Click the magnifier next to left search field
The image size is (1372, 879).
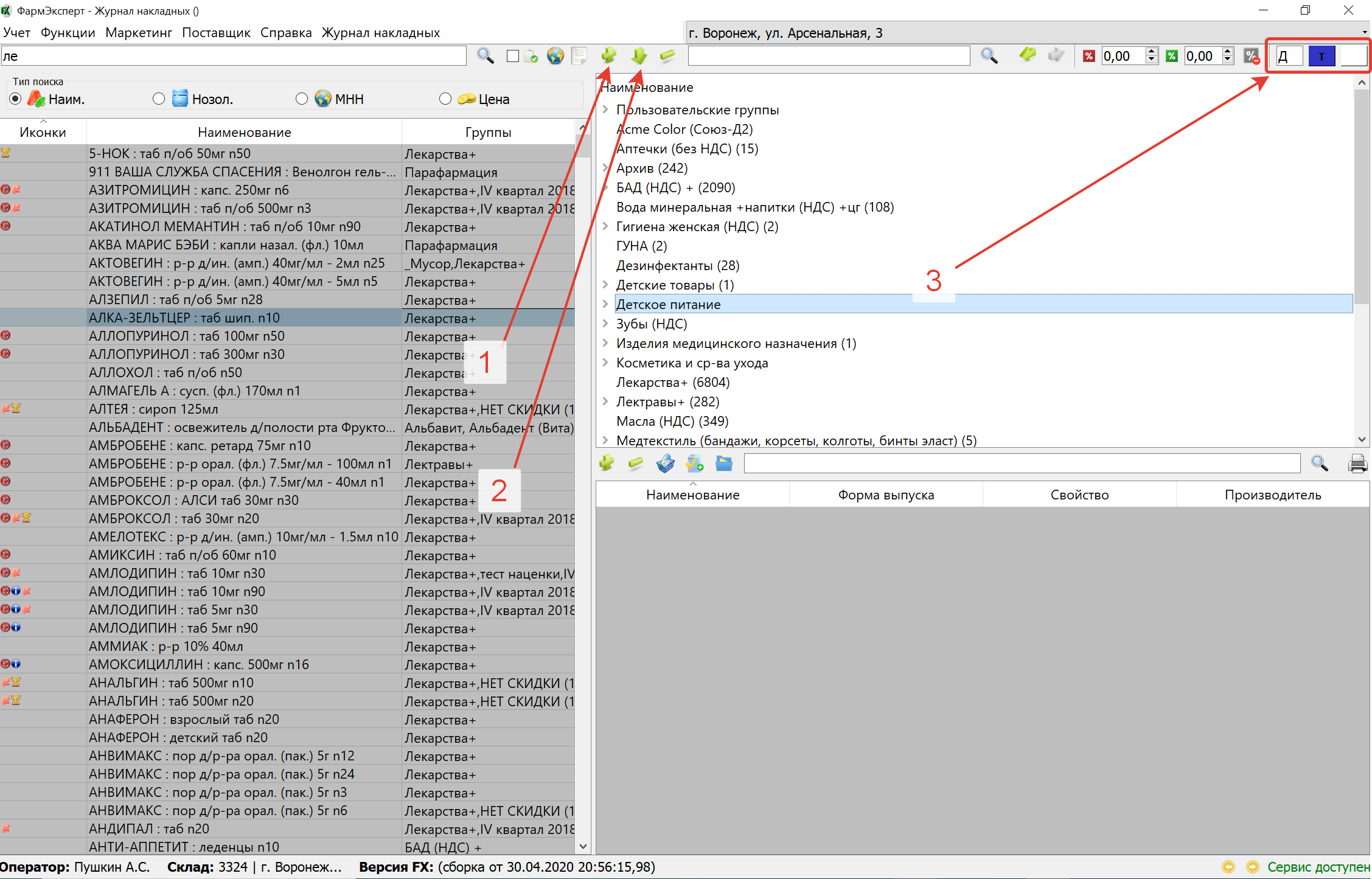[485, 56]
